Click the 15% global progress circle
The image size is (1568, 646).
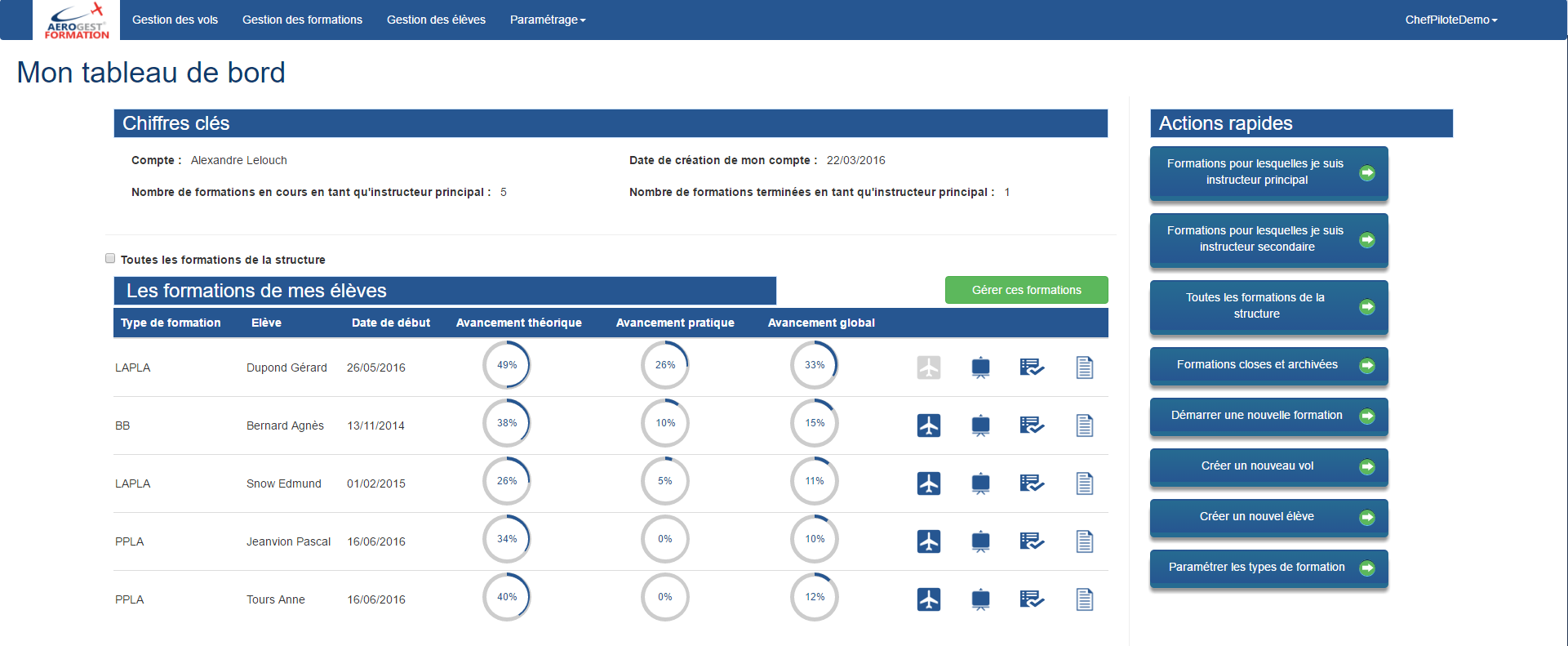(x=815, y=423)
